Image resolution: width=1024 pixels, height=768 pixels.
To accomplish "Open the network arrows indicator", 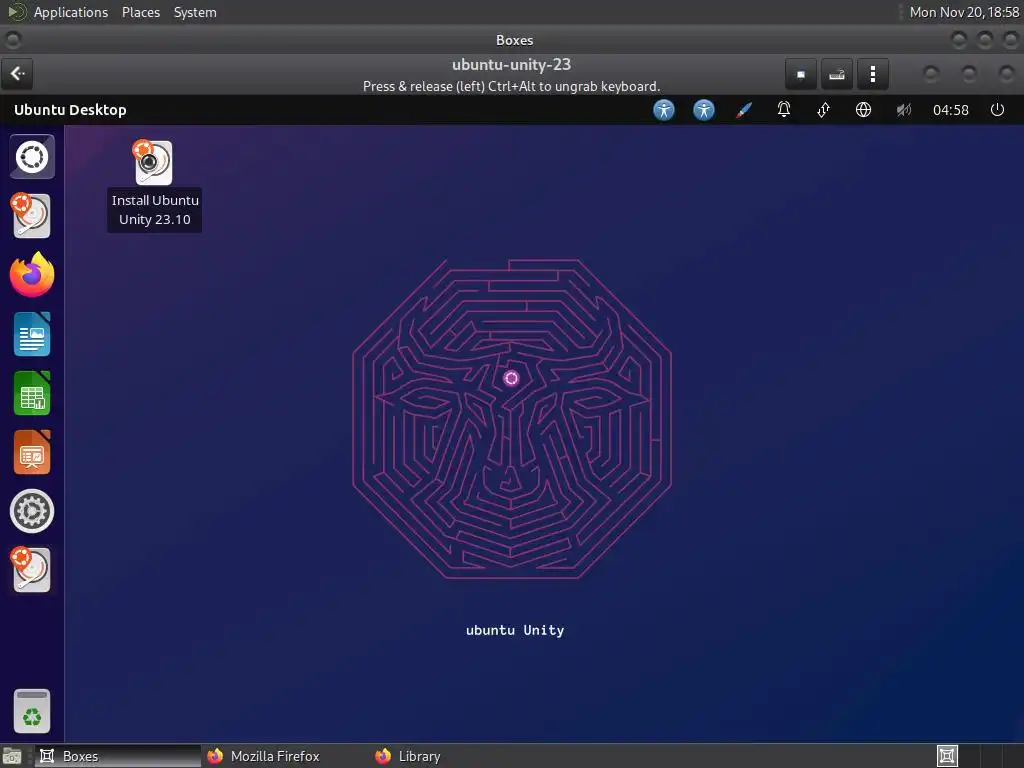I will 824,110.
